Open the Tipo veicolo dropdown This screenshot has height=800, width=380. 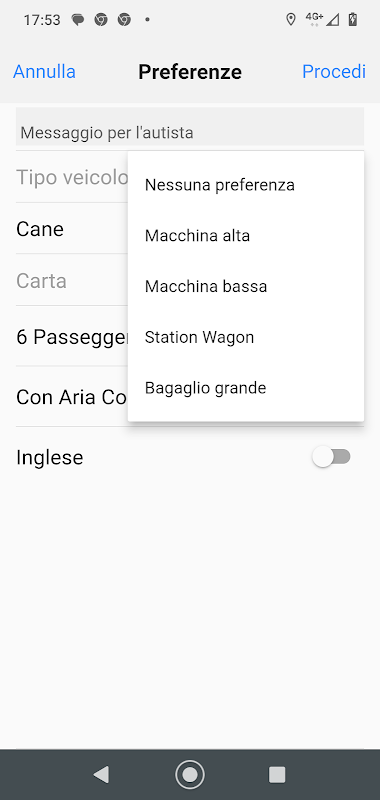click(72, 177)
